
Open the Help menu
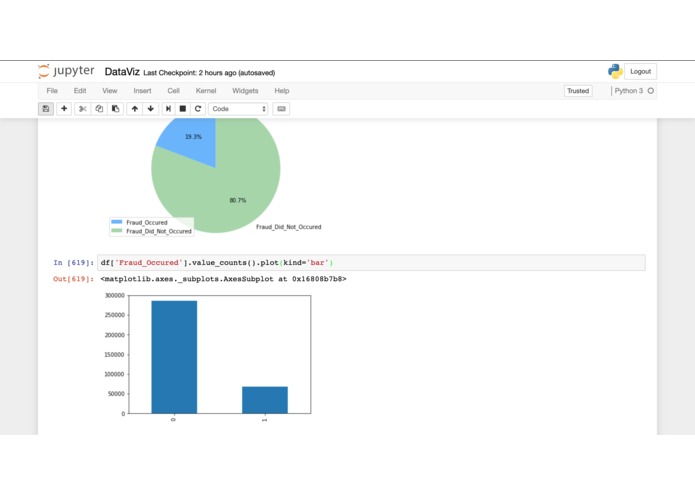(x=281, y=91)
